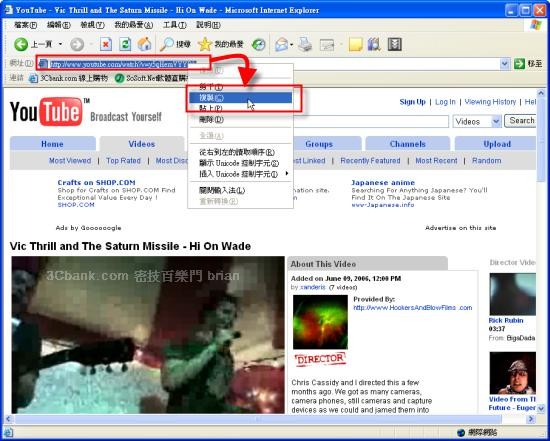
Task: Click the Mail envelope toolbar icon
Action: 282,45
